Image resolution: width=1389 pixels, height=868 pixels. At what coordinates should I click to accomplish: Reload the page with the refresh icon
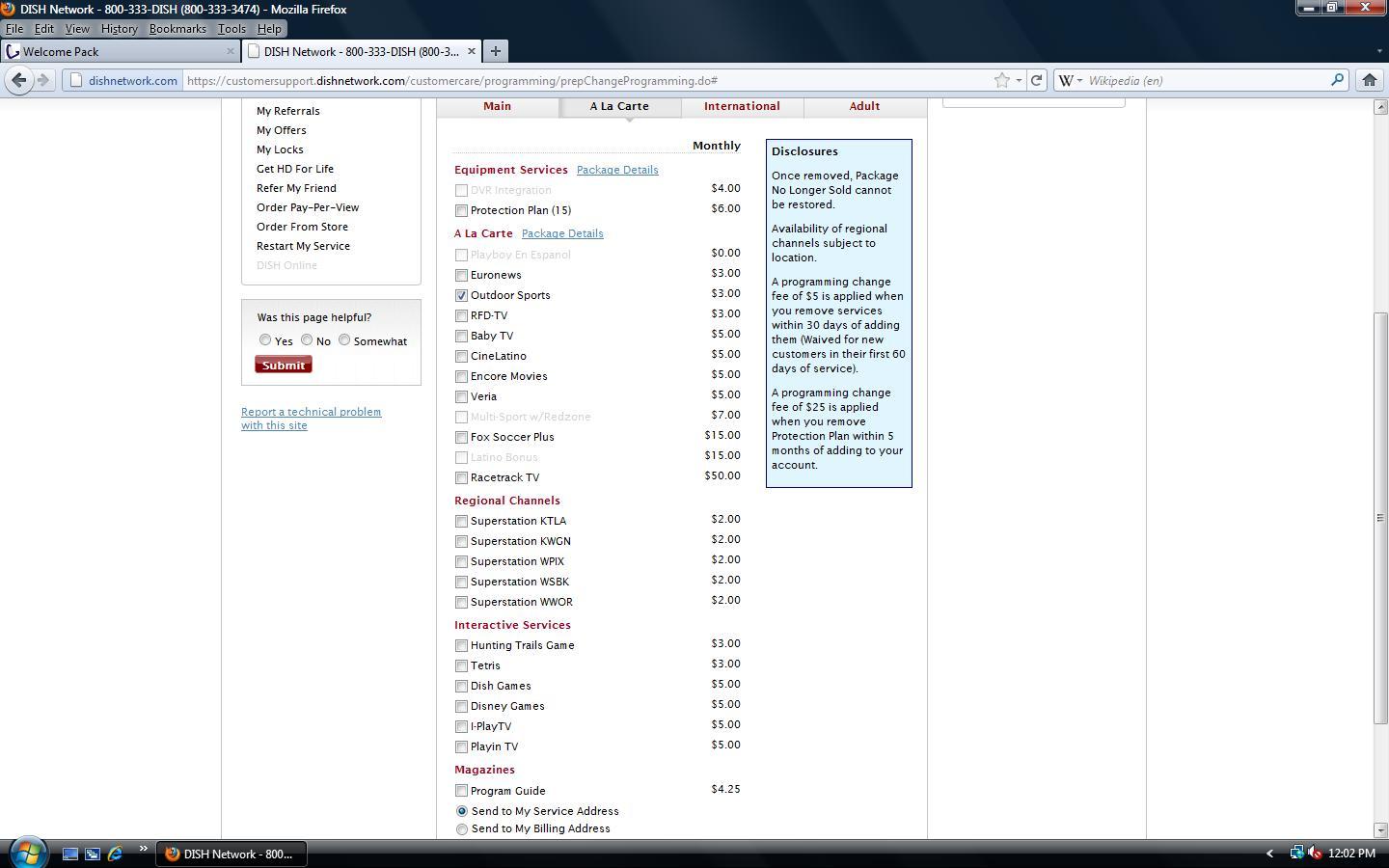[x=1036, y=80]
